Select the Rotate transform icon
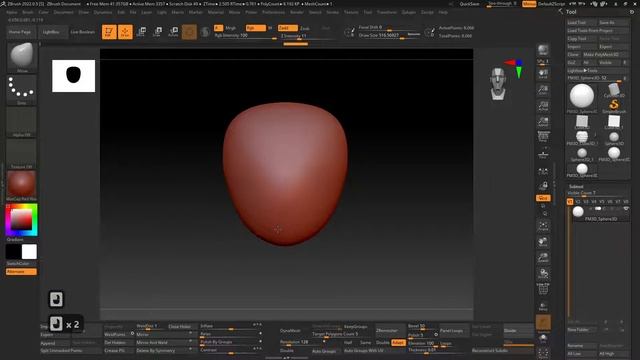This screenshot has height=360, width=640. [x=173, y=32]
